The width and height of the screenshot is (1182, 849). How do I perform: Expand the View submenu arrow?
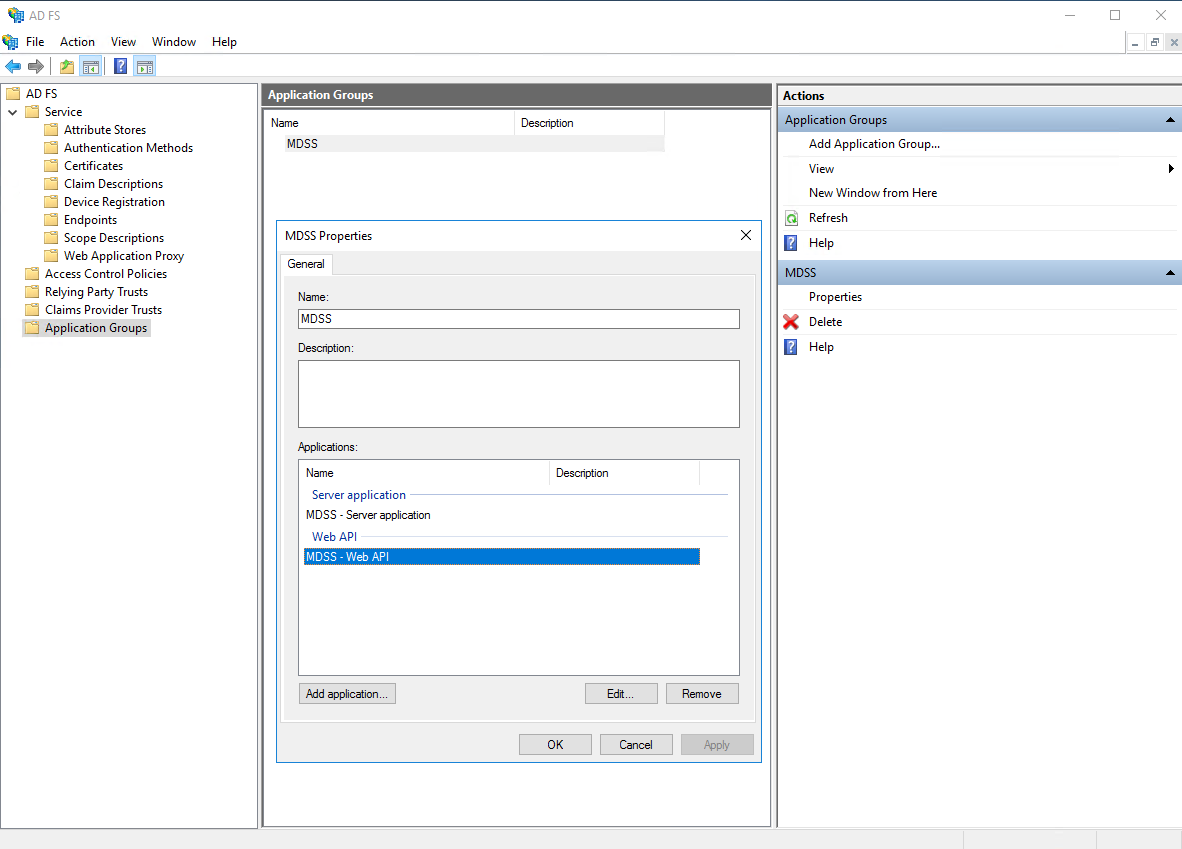click(1171, 168)
